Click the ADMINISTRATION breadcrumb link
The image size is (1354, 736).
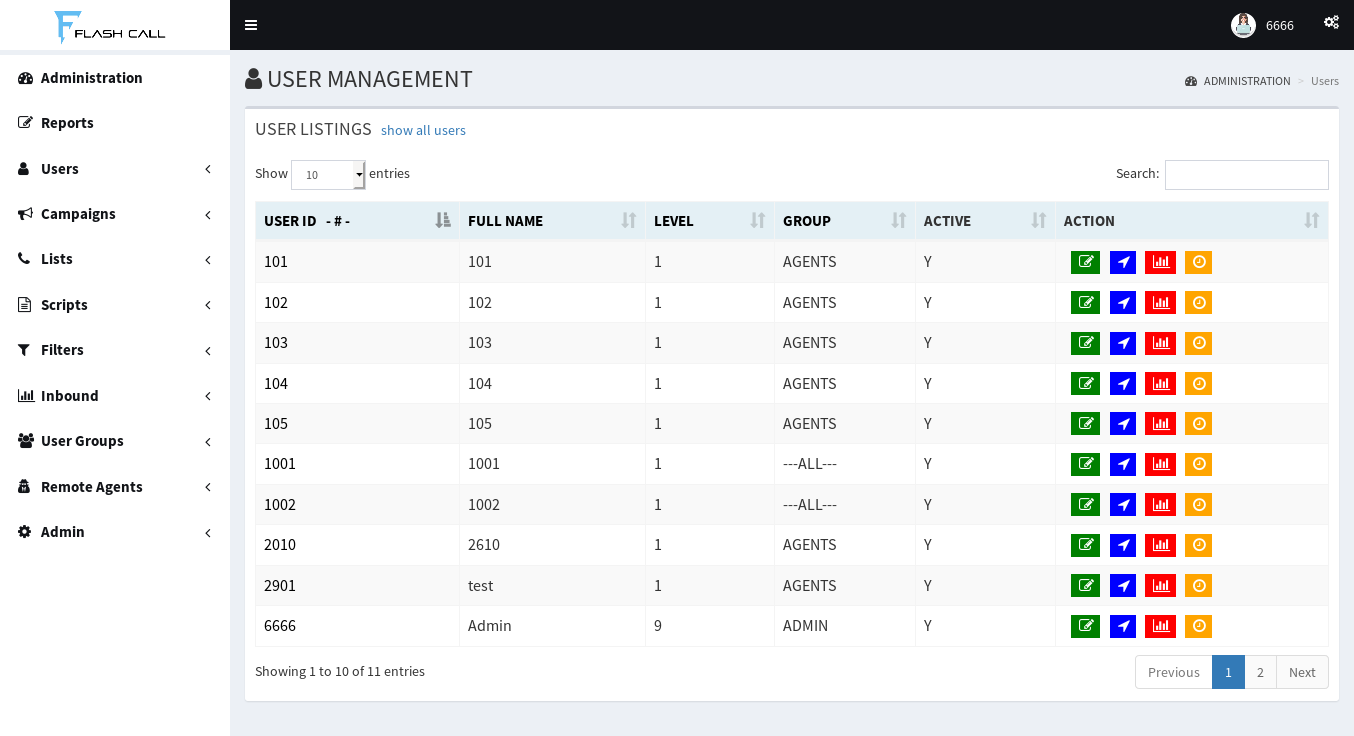point(1247,81)
